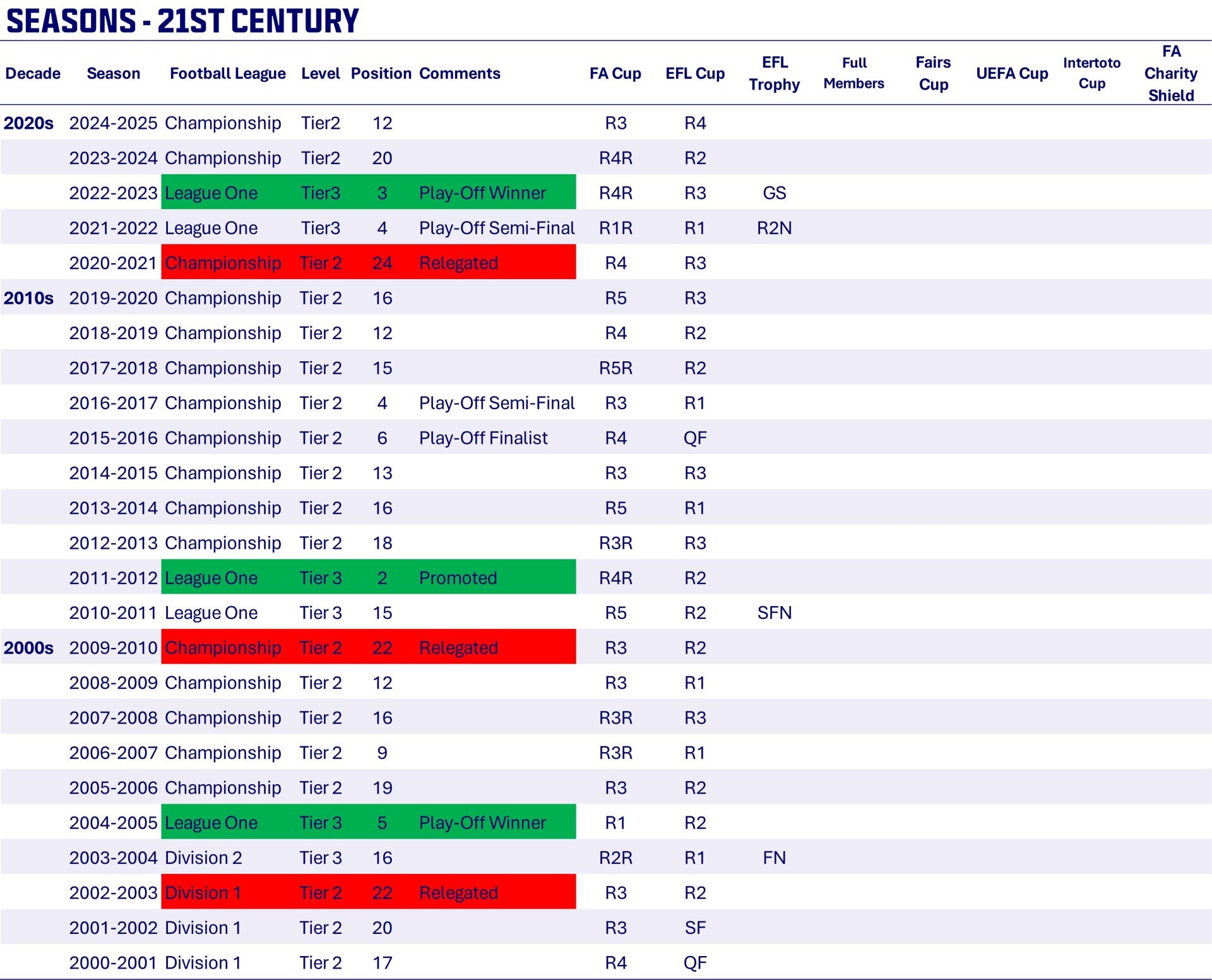Click R2R FA Cup result for 2003-2004
The height and width of the screenshot is (980, 1212).
click(x=615, y=857)
